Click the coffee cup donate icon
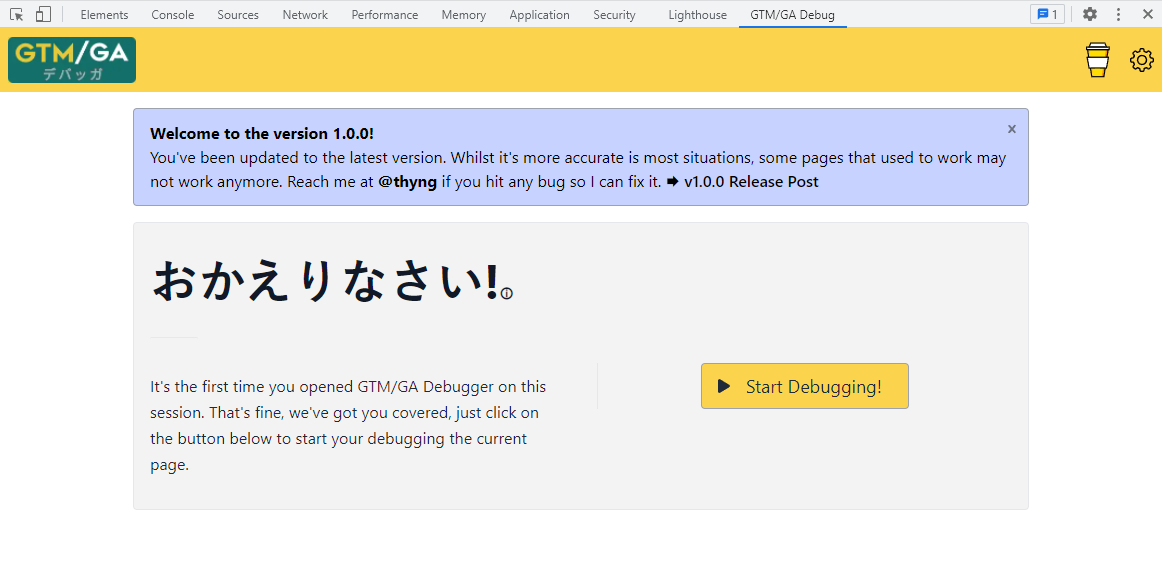Viewport: 1162px width, 582px height. (1097, 60)
